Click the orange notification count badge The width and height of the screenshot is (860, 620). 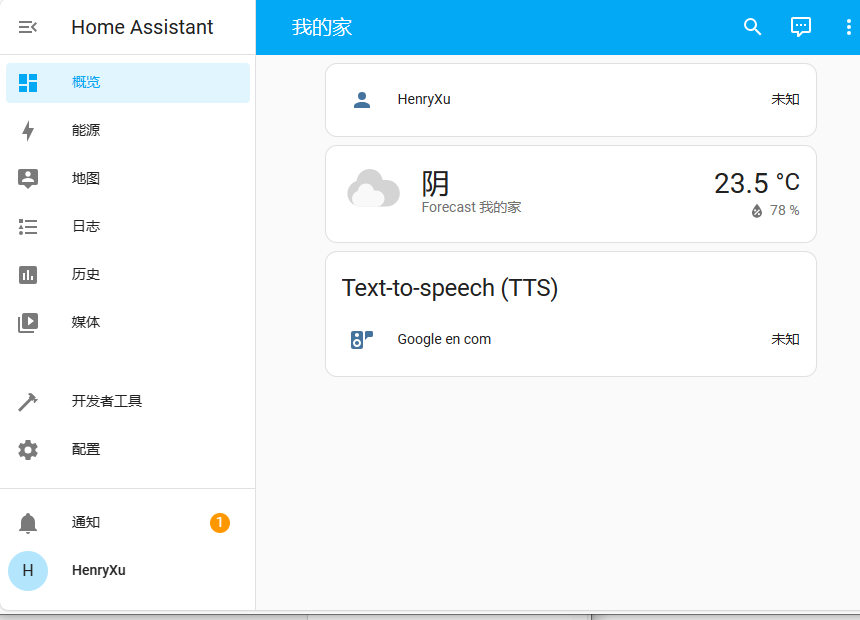pyautogui.click(x=220, y=522)
